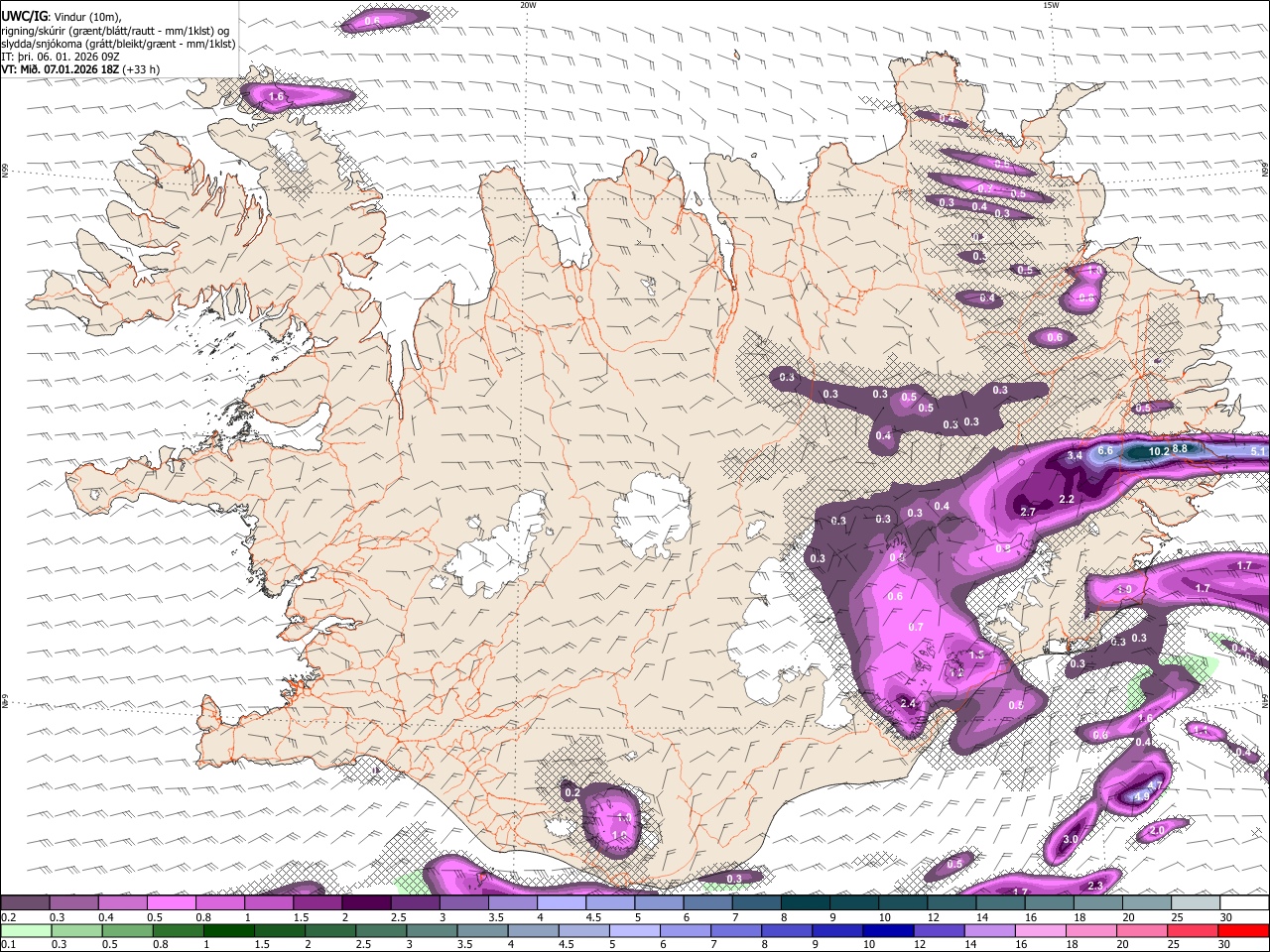Click the 8.8 precipitation value on the map
The width and height of the screenshot is (1270, 952).
click(1181, 448)
